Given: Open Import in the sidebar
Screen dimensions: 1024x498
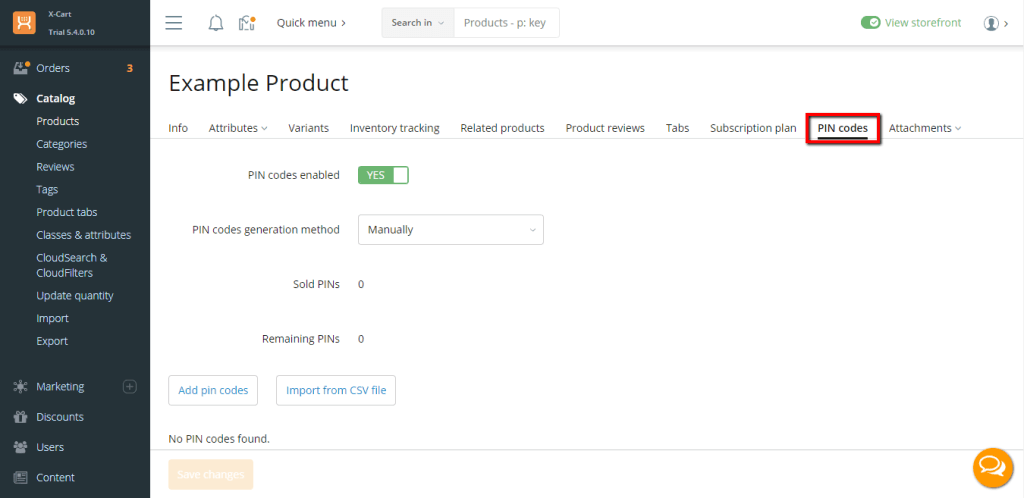Looking at the screenshot, I should 52,319.
